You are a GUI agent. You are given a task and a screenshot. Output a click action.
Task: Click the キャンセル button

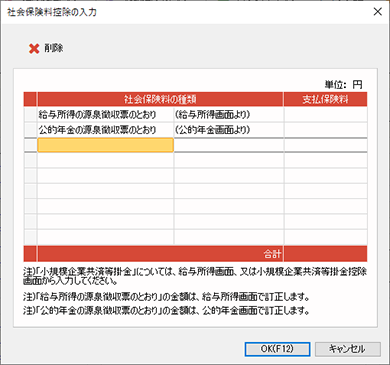pyautogui.click(x=348, y=349)
